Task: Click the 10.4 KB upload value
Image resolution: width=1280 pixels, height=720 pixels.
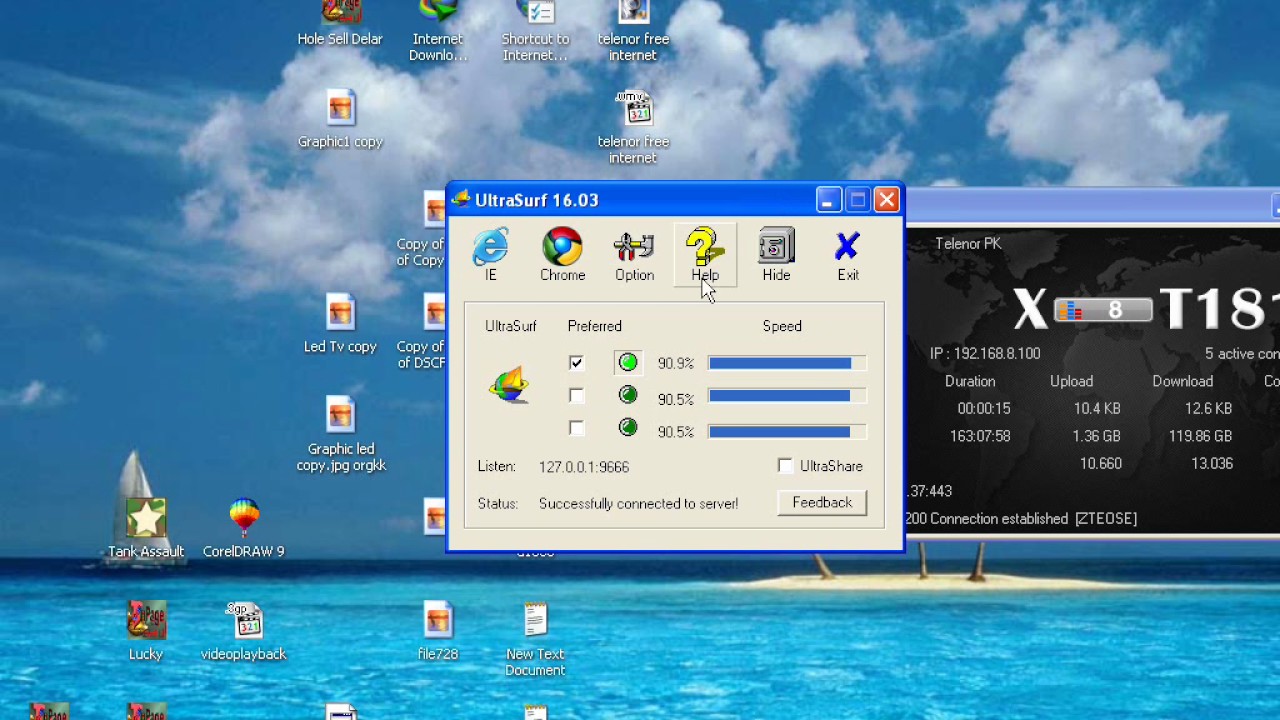Action: pyautogui.click(x=1097, y=408)
